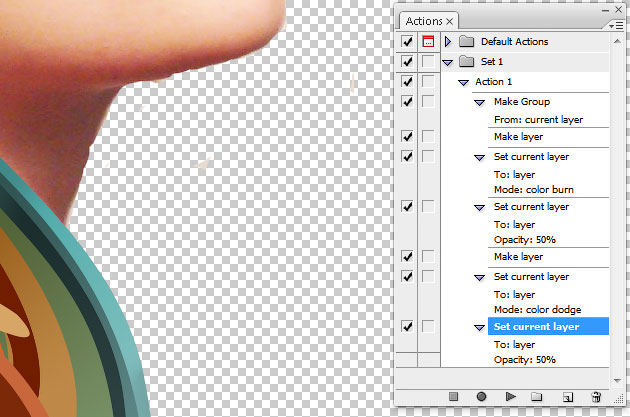Toggle Default Actions dialog icon
Viewport: 630px width, 417px height.
coord(428,41)
